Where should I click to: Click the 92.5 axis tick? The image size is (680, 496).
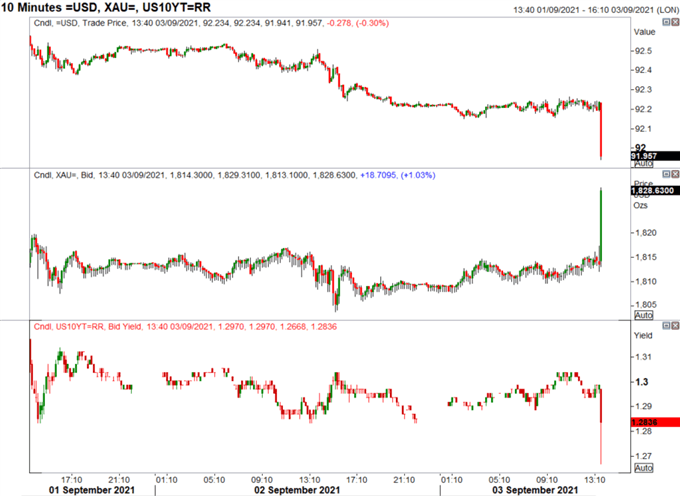643,51
